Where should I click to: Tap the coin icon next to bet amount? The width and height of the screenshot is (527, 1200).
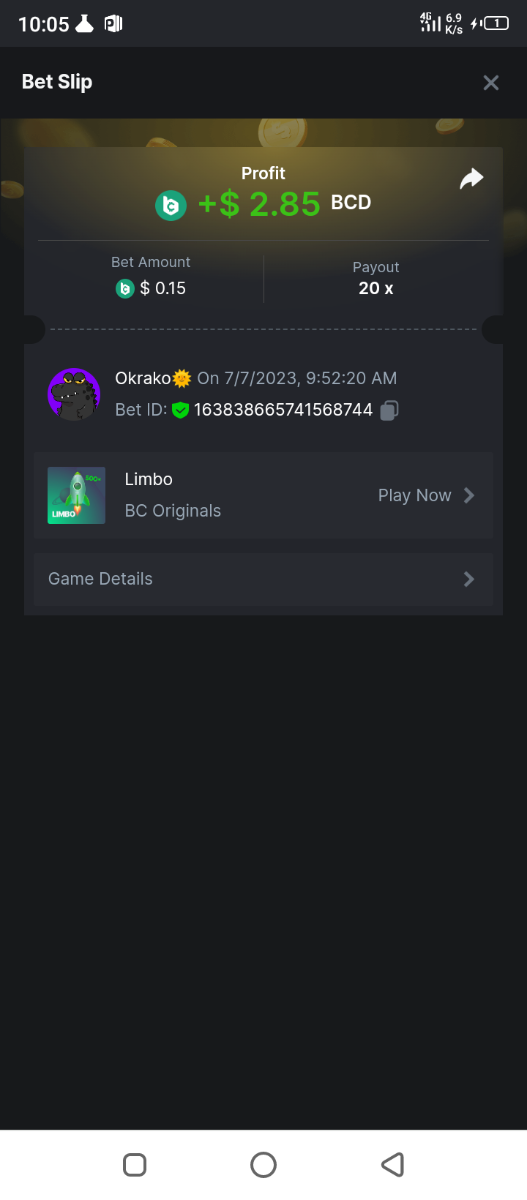[125, 289]
